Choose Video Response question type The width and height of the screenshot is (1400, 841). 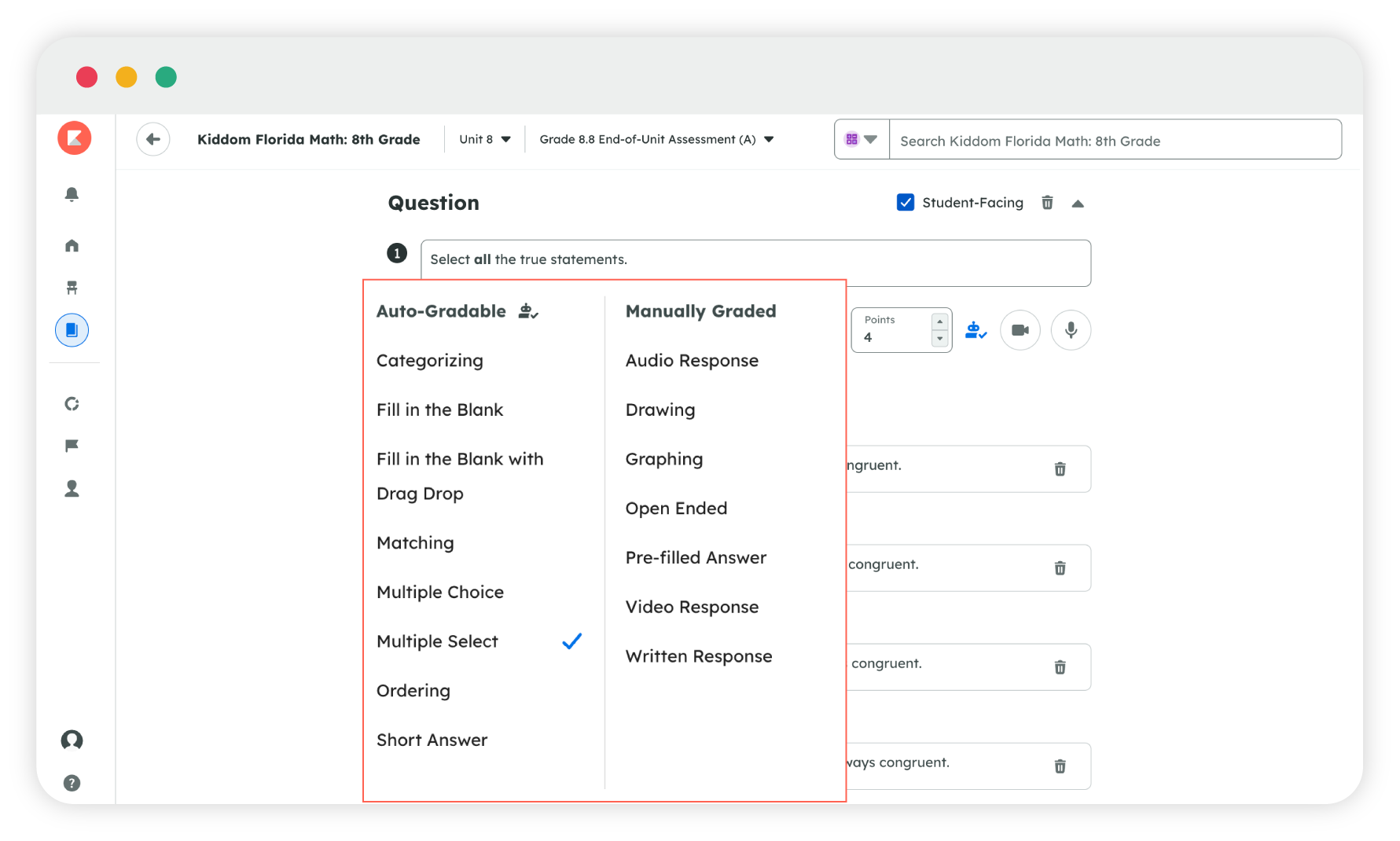(692, 607)
